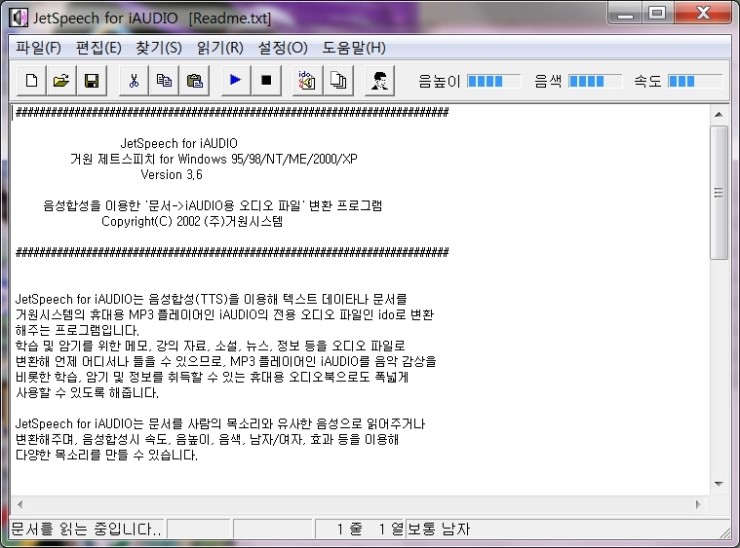740x548 pixels.
Task: Open the 편집(E) menu
Action: 99,47
